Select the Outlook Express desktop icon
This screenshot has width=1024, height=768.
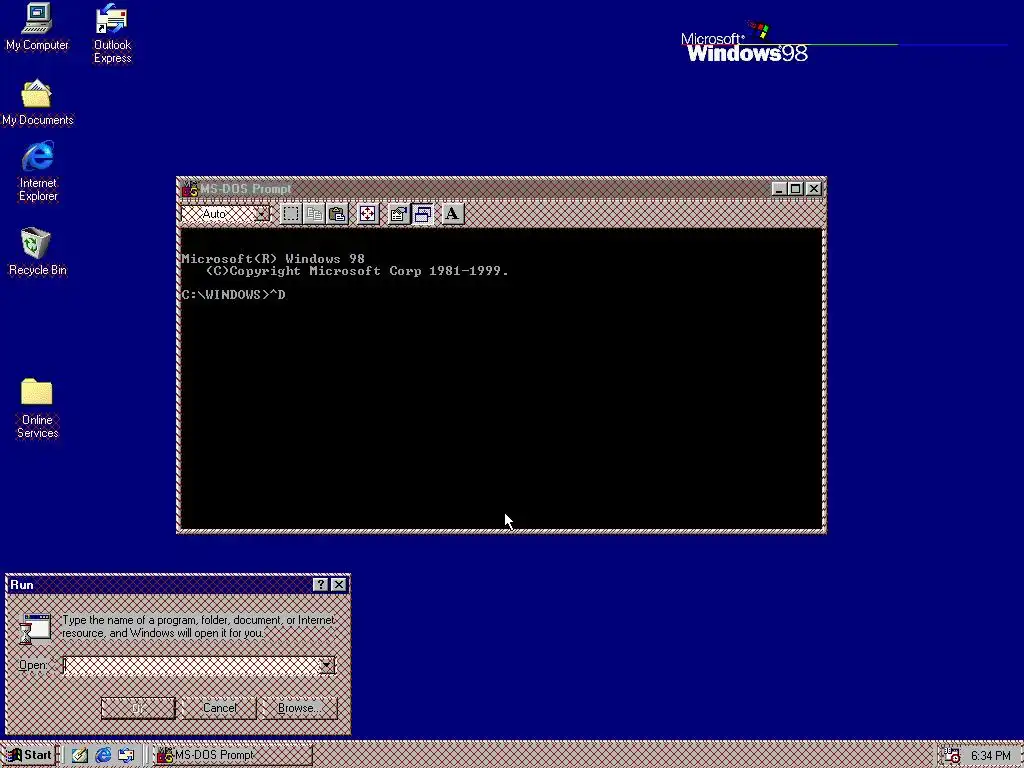tap(112, 33)
